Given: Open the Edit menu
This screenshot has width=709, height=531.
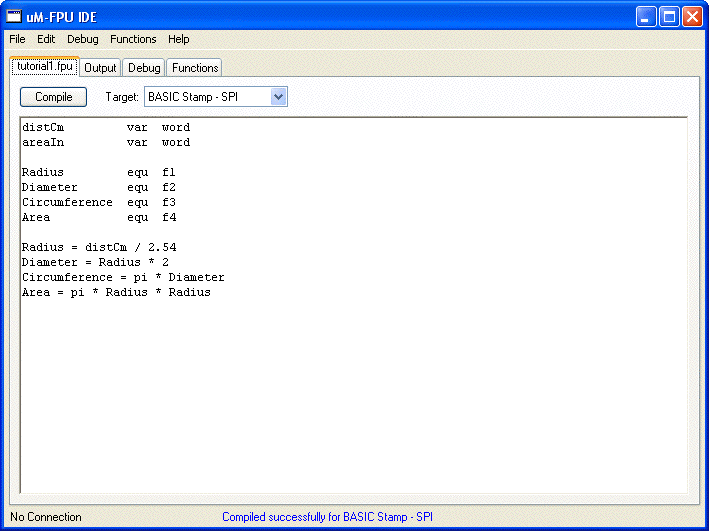Looking at the screenshot, I should pyautogui.click(x=46, y=39).
